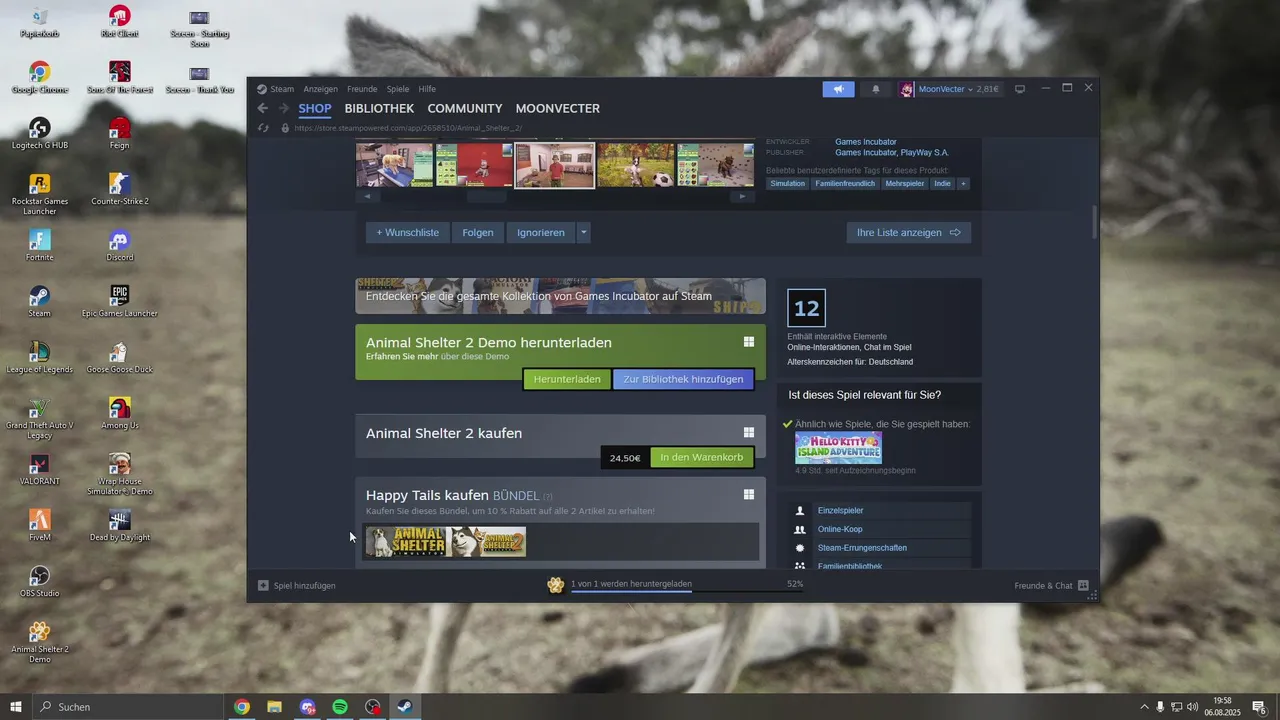Click + Wunschliste button
1280x720 pixels.
click(x=407, y=232)
